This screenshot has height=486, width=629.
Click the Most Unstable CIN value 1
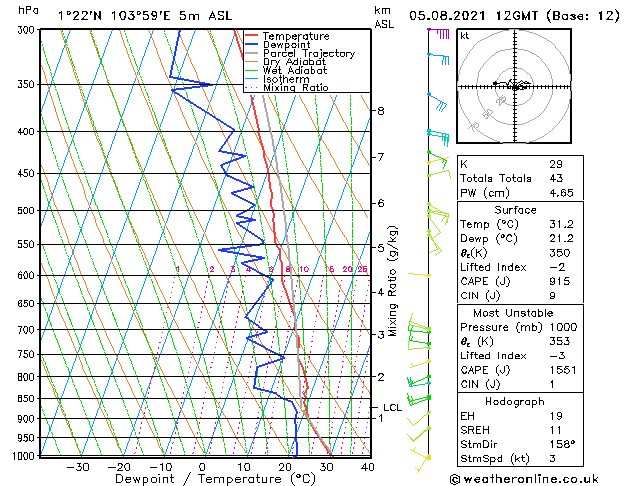552,384
